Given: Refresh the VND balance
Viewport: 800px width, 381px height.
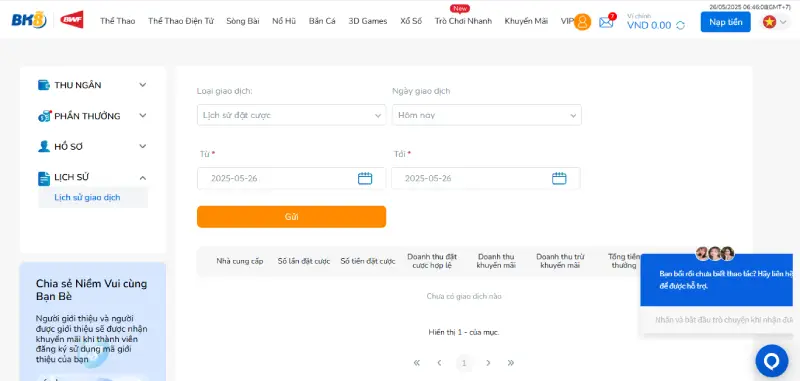Looking at the screenshot, I should [680, 26].
